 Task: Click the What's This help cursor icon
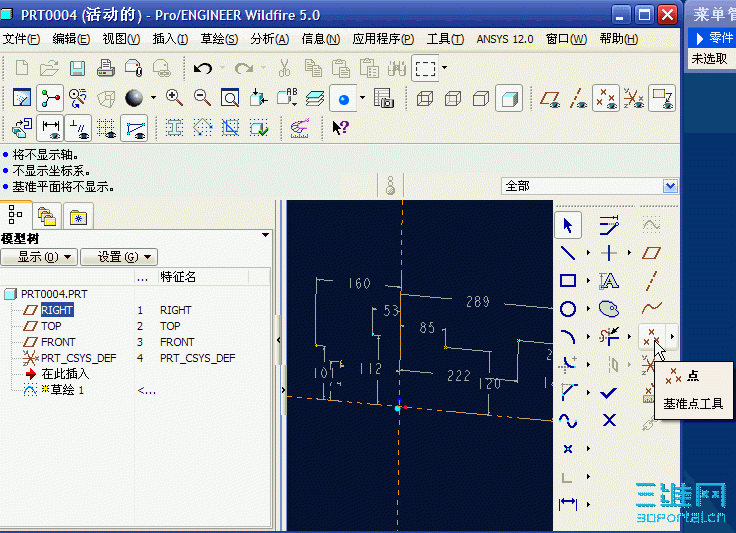point(341,128)
